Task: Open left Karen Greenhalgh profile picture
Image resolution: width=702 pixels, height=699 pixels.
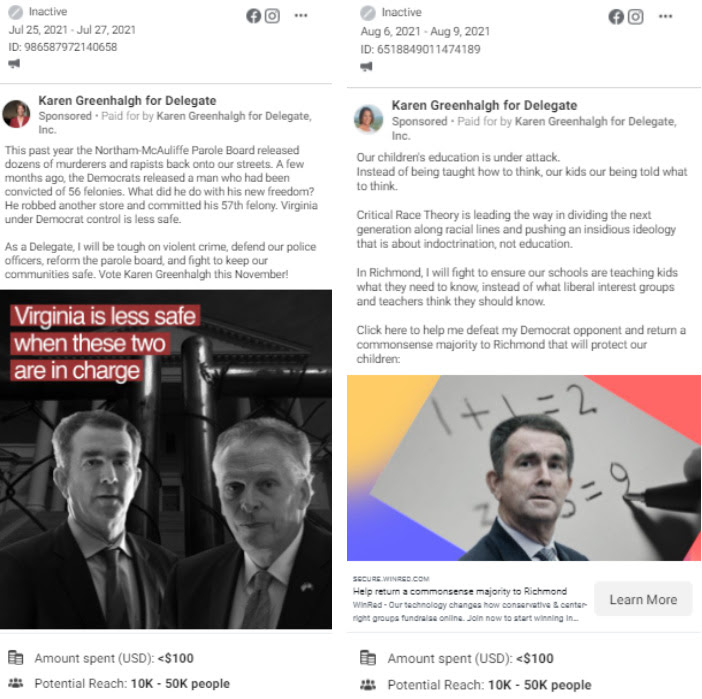Action: coord(17,114)
